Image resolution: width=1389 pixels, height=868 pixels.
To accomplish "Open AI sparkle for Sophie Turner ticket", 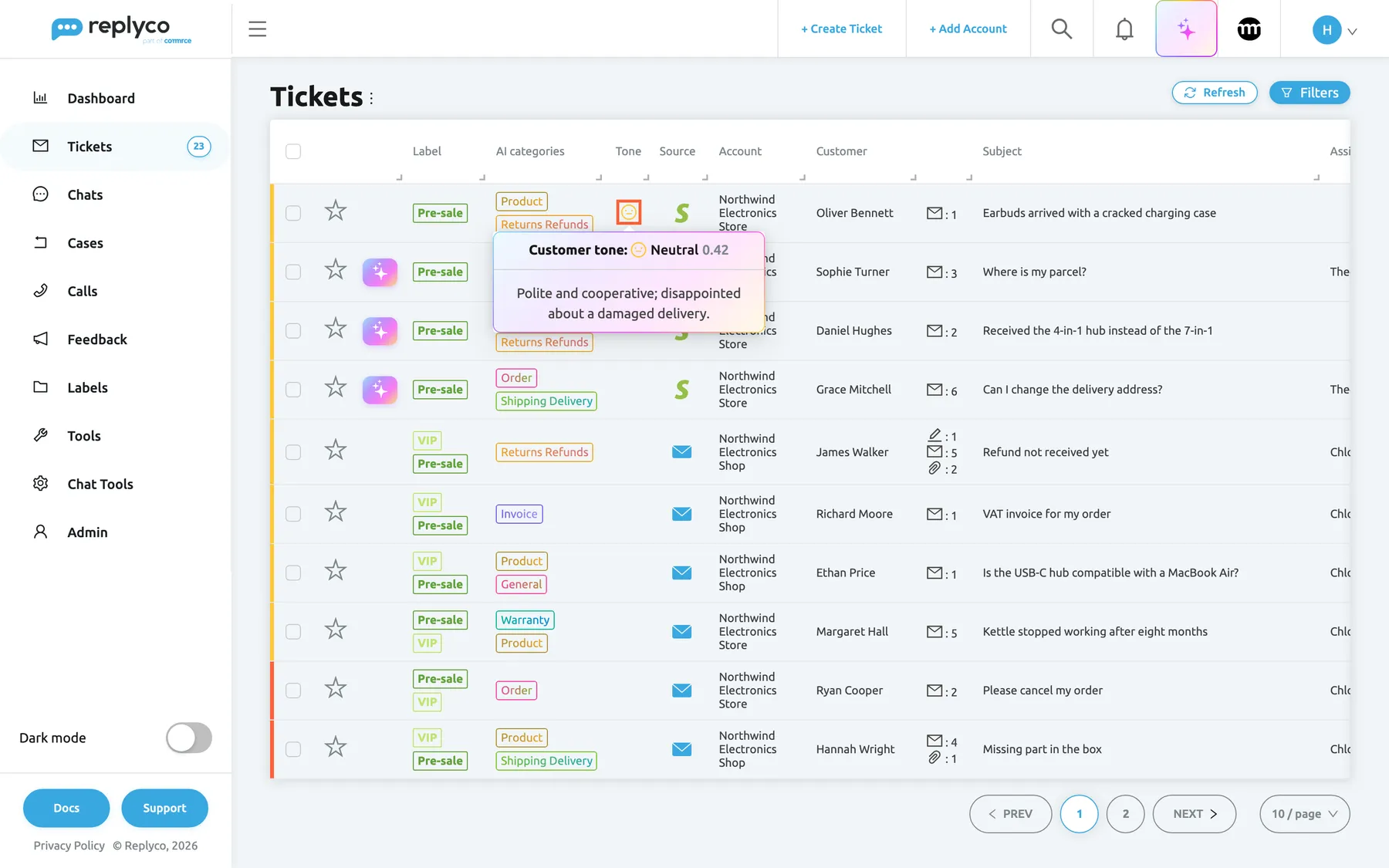I will click(380, 272).
